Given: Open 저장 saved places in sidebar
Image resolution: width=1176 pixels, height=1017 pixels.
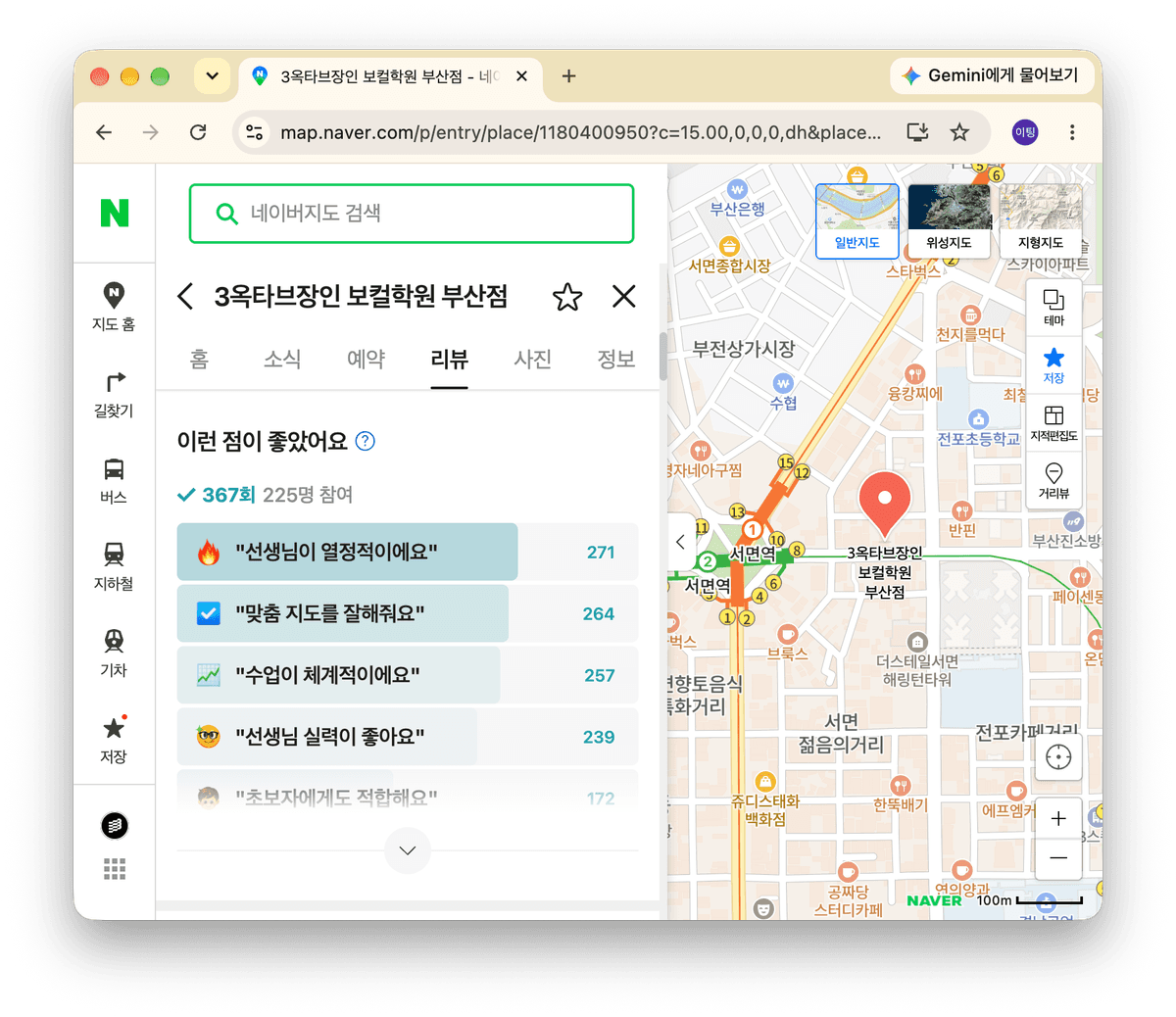Looking at the screenshot, I should pos(114,739).
